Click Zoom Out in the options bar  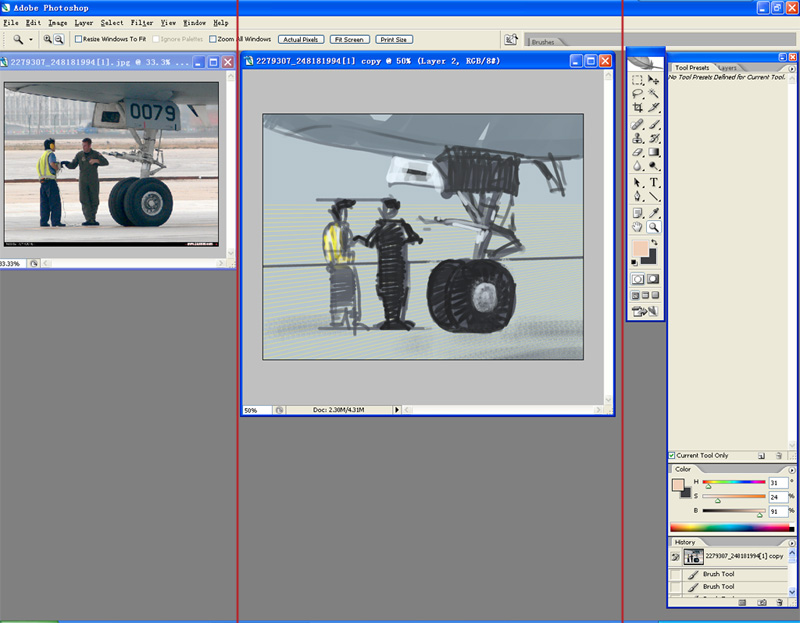tap(59, 39)
